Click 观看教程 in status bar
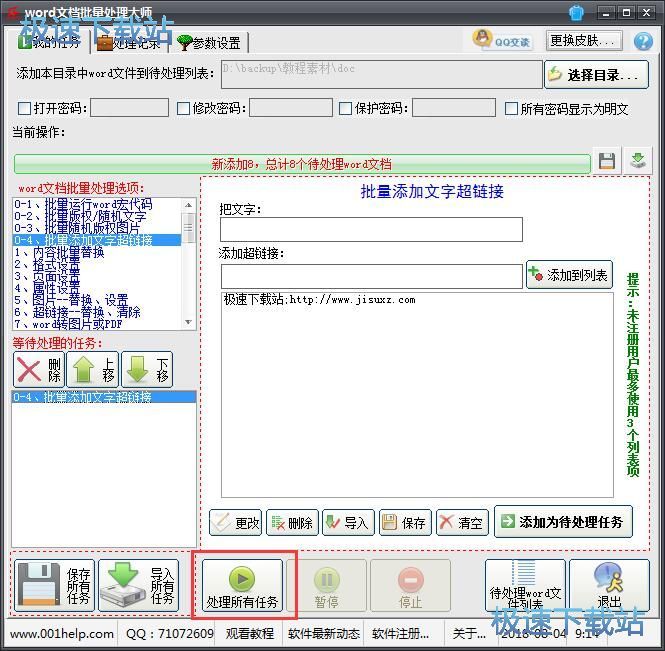This screenshot has height=651, width=665. point(250,634)
